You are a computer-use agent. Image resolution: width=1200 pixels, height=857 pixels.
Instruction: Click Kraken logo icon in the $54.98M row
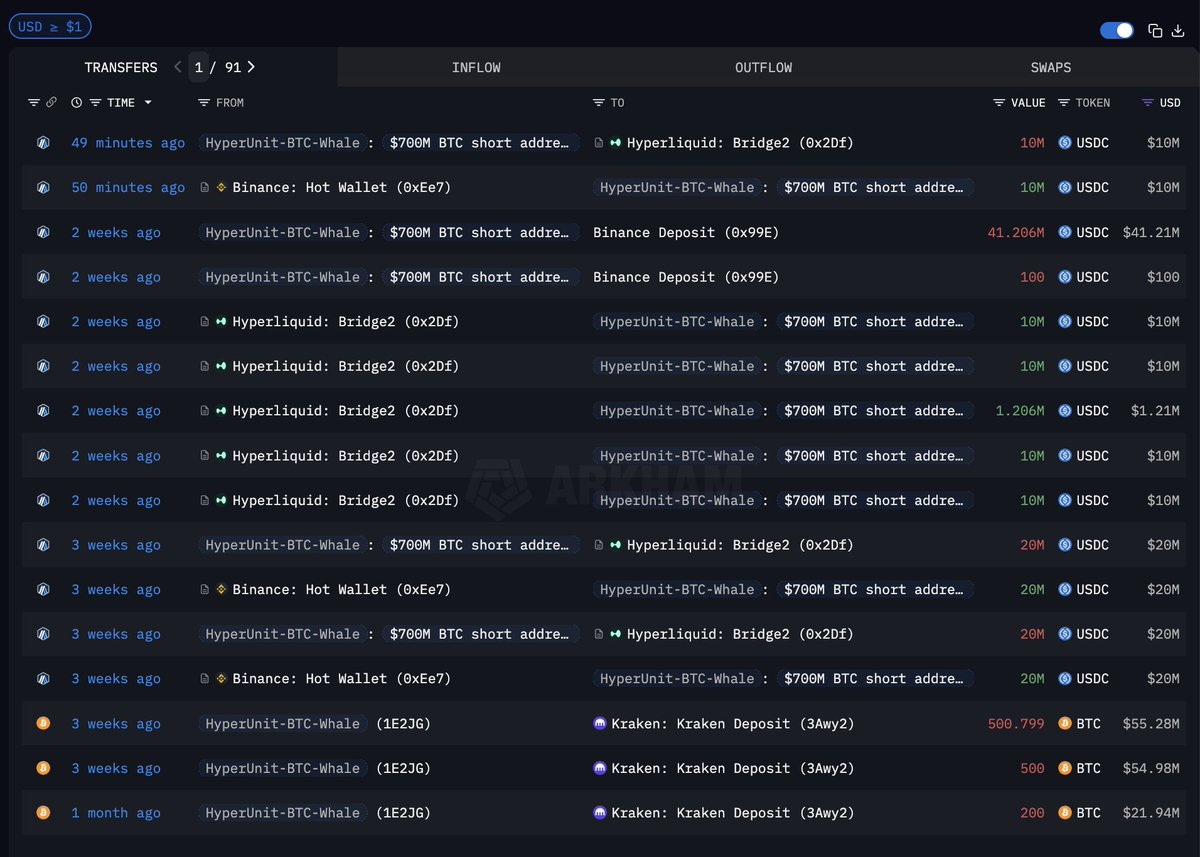tap(600, 768)
